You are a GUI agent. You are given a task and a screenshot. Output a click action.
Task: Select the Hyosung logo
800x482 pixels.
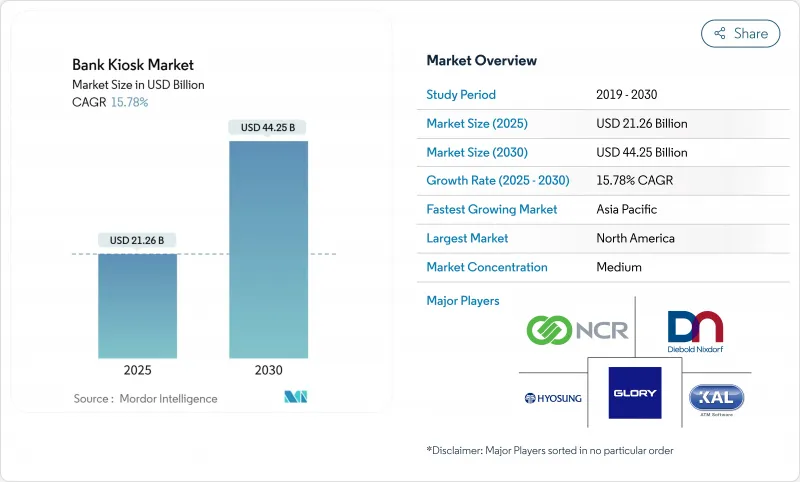(x=552, y=398)
